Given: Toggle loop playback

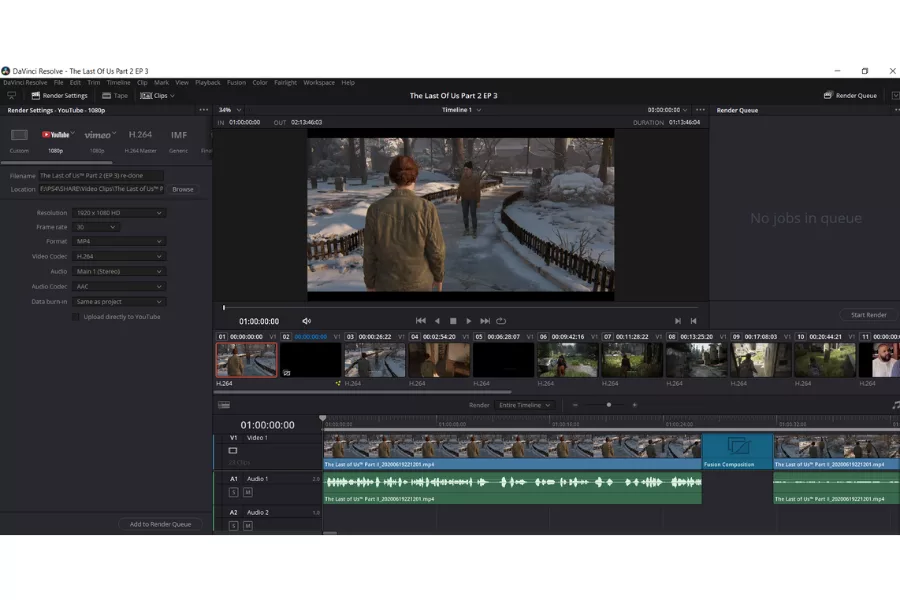Looking at the screenshot, I should [501, 321].
